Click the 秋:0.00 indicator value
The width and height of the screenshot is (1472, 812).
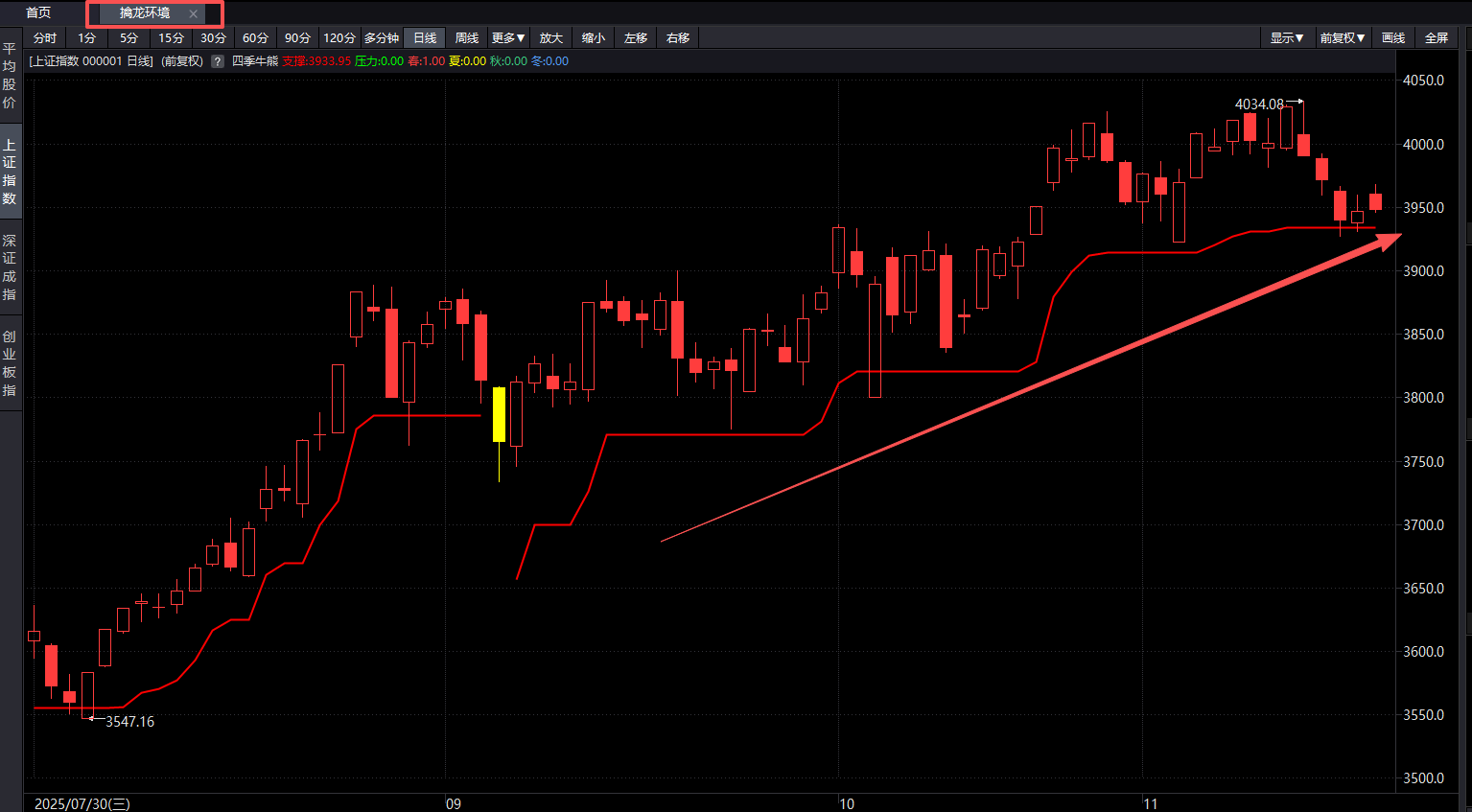(x=509, y=61)
